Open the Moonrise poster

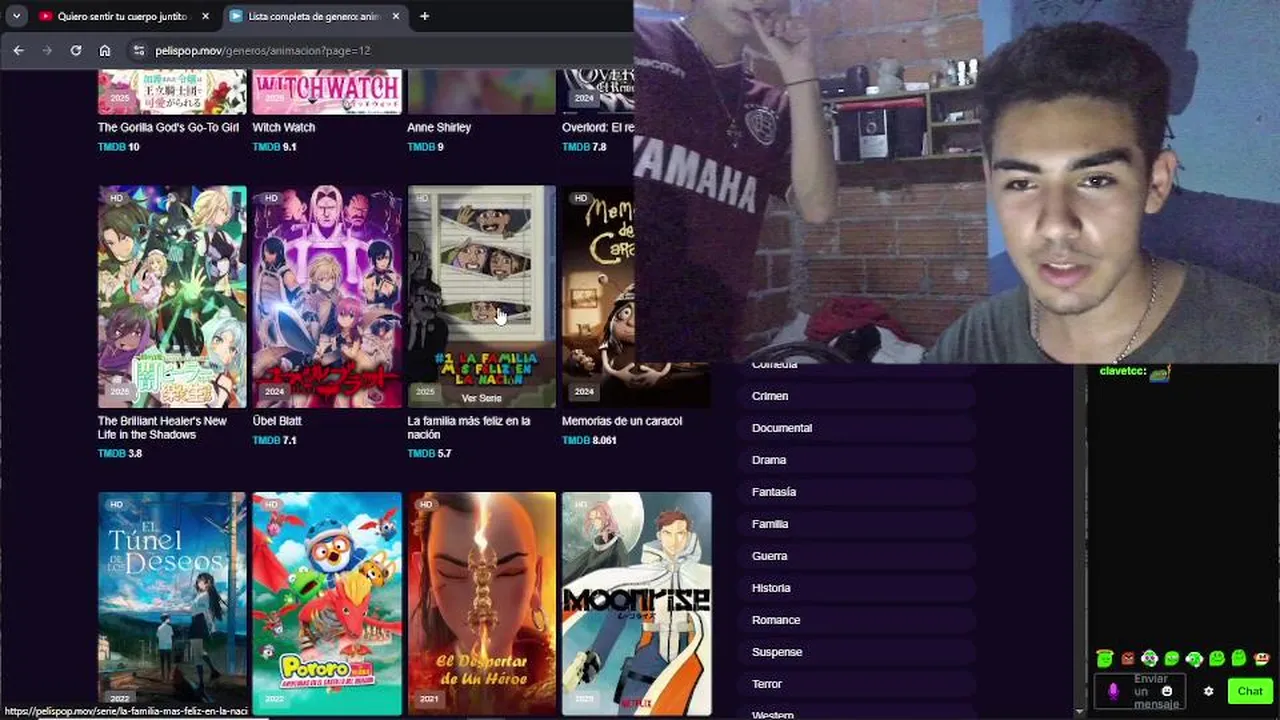pyautogui.click(x=636, y=604)
